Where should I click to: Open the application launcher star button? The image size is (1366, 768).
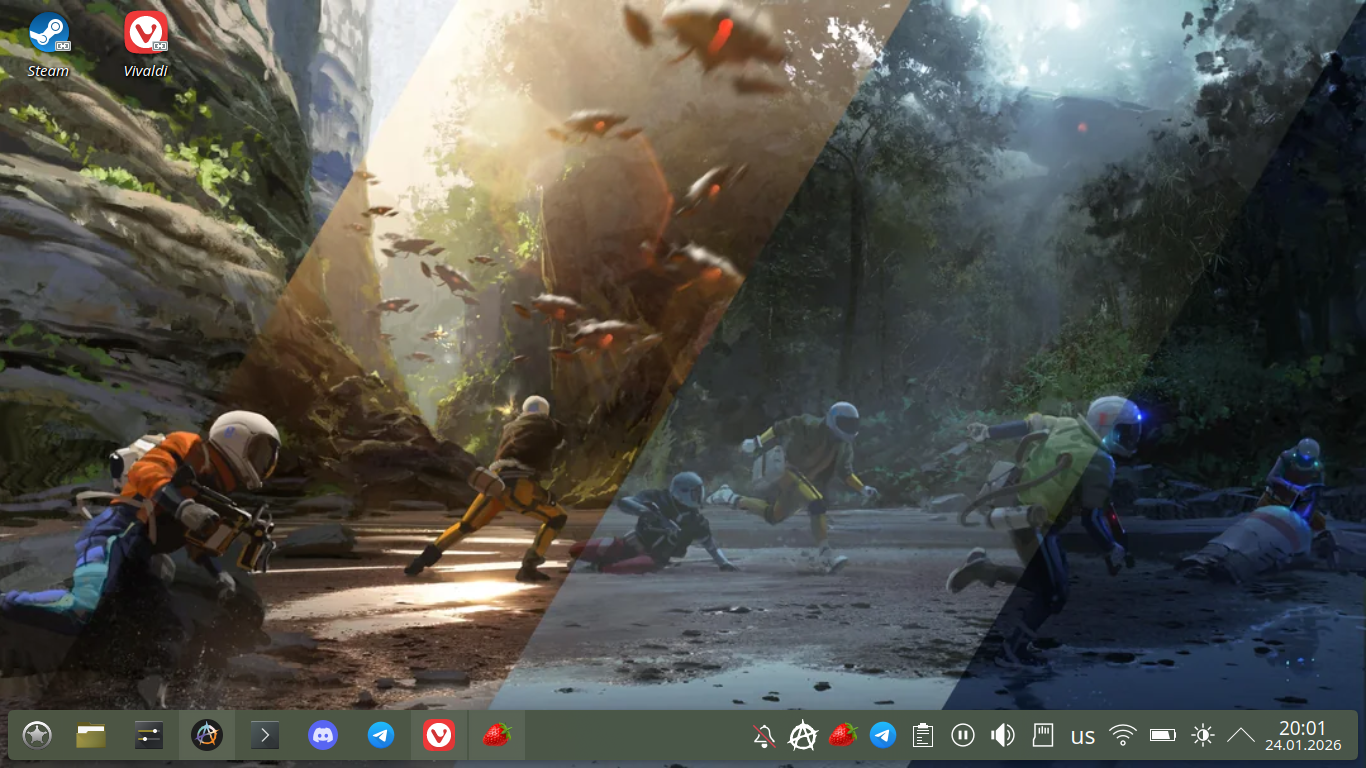point(37,736)
